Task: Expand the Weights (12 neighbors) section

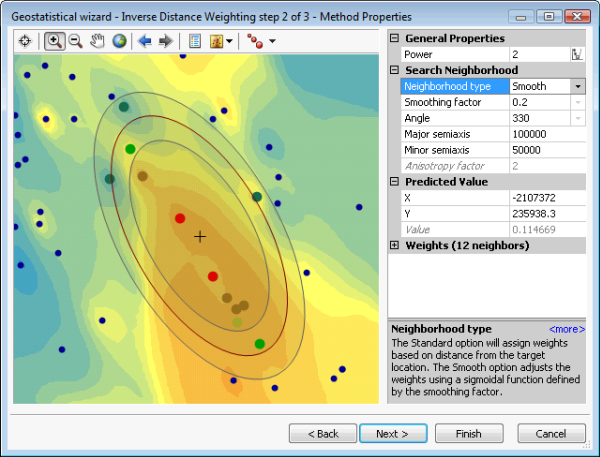Action: [394, 246]
